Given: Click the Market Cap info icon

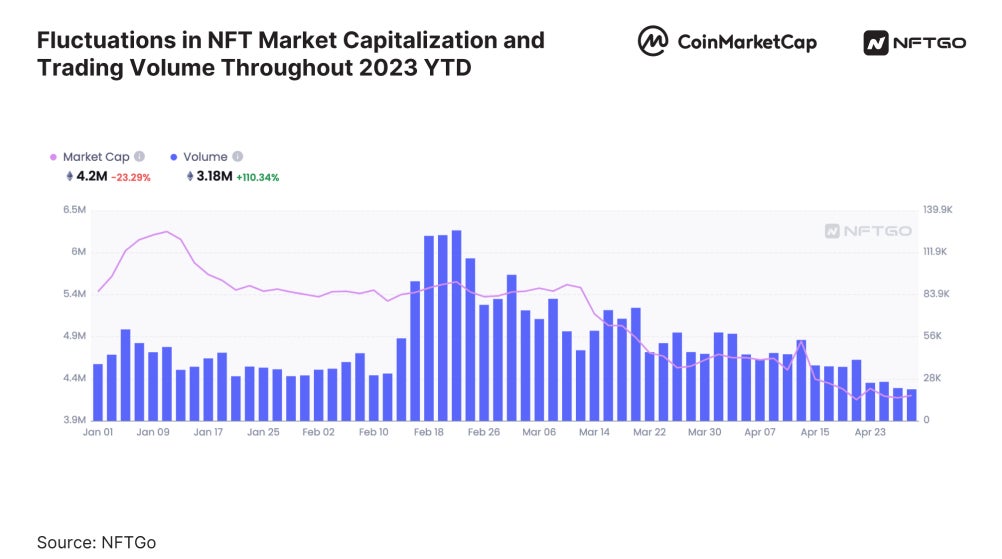Looking at the screenshot, I should point(139,157).
